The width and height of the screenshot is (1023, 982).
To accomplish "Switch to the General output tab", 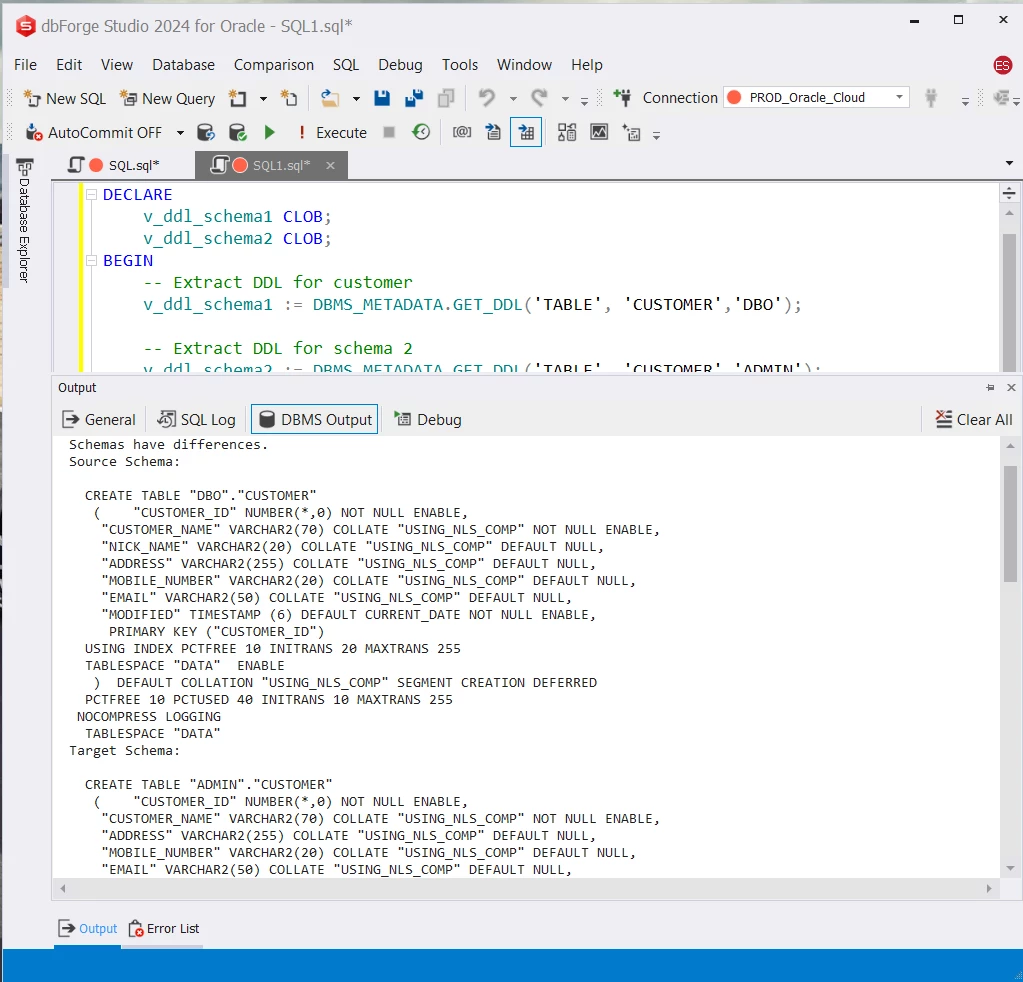I will click(x=99, y=420).
